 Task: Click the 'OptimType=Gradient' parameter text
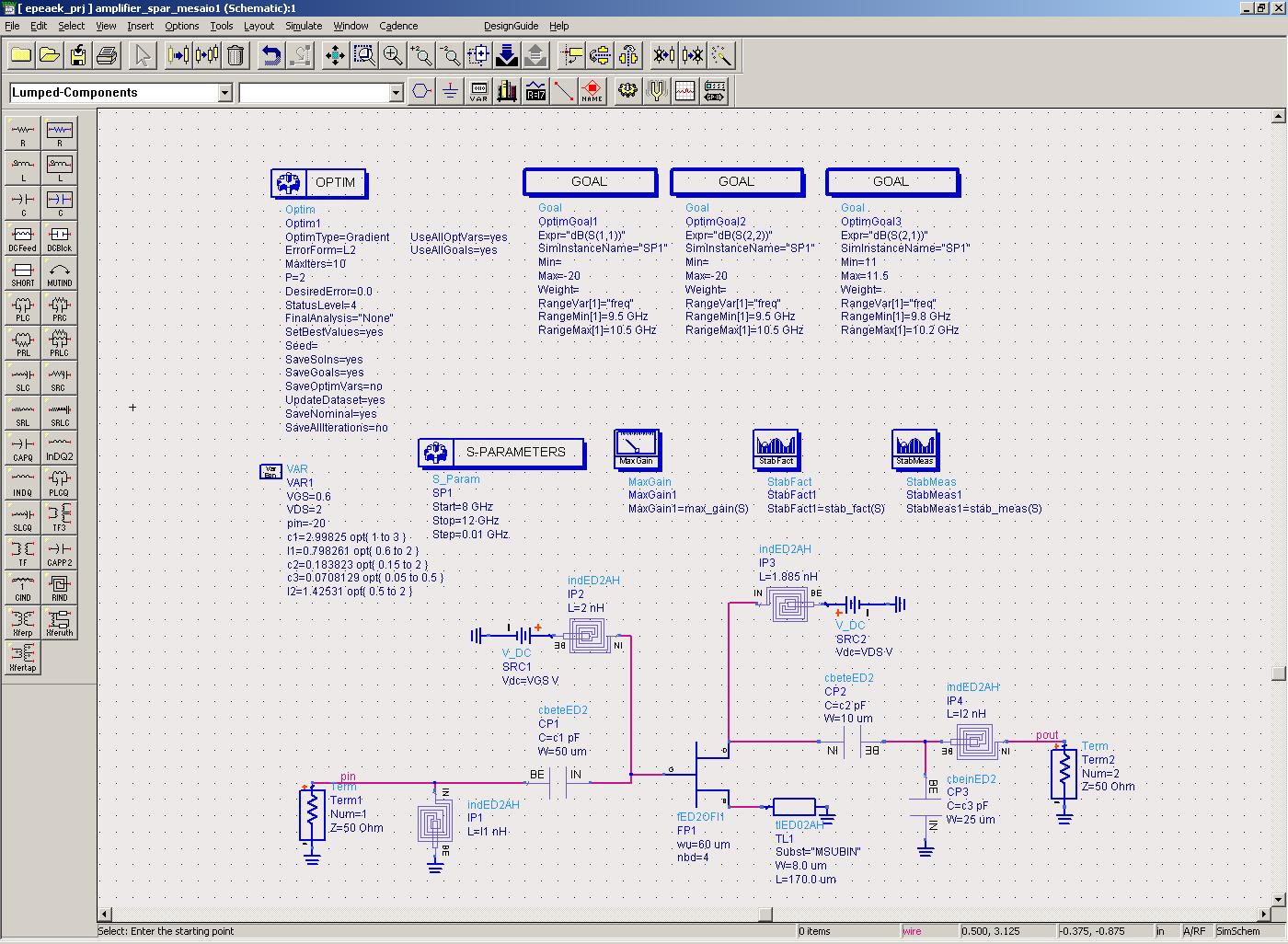point(337,237)
